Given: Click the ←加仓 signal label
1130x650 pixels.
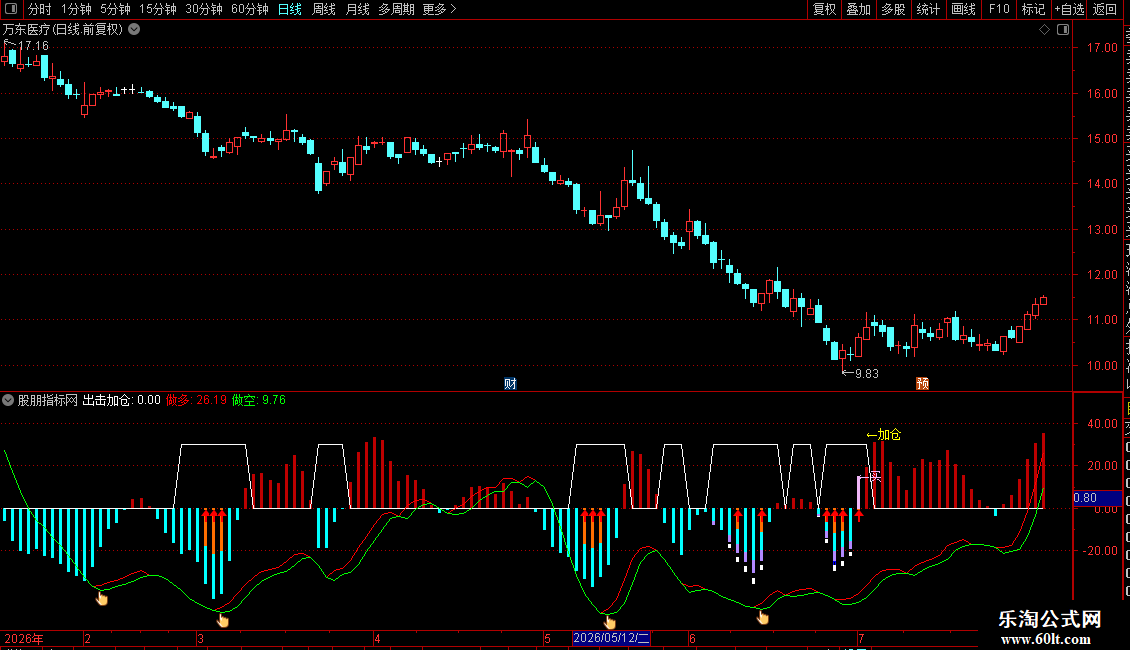Looking at the screenshot, I should [x=884, y=435].
